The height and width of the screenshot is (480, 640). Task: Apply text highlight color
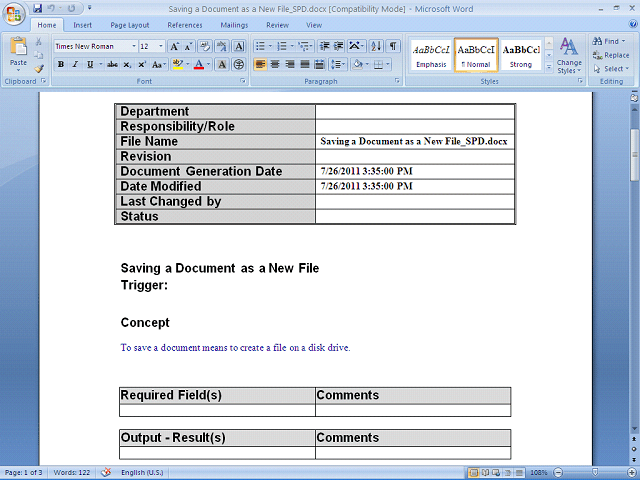pos(178,64)
